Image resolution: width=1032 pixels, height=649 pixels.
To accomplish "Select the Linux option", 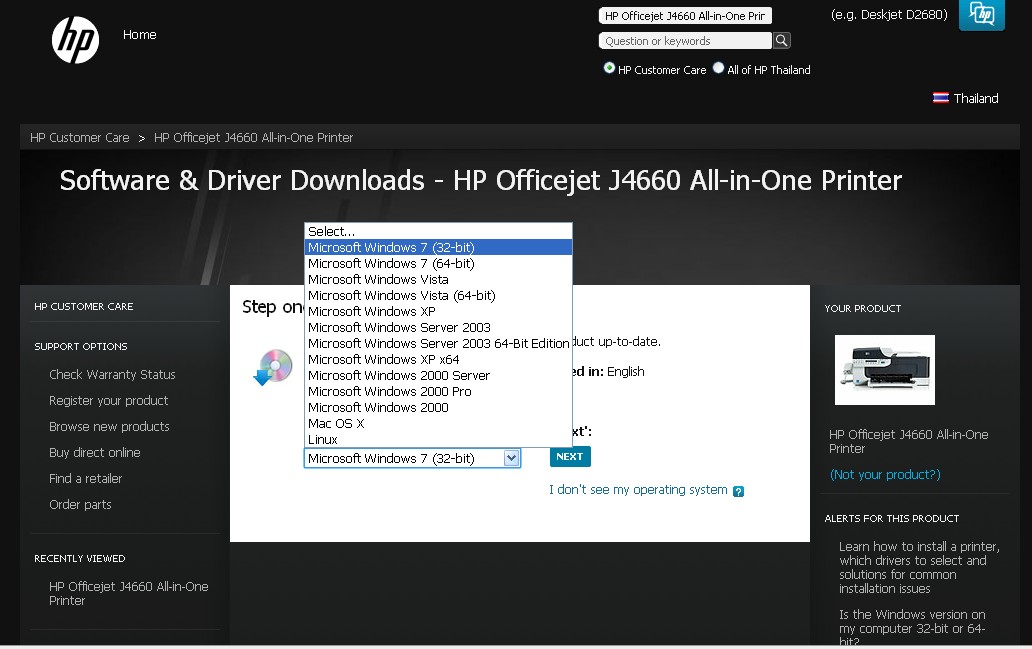I will 438,440.
